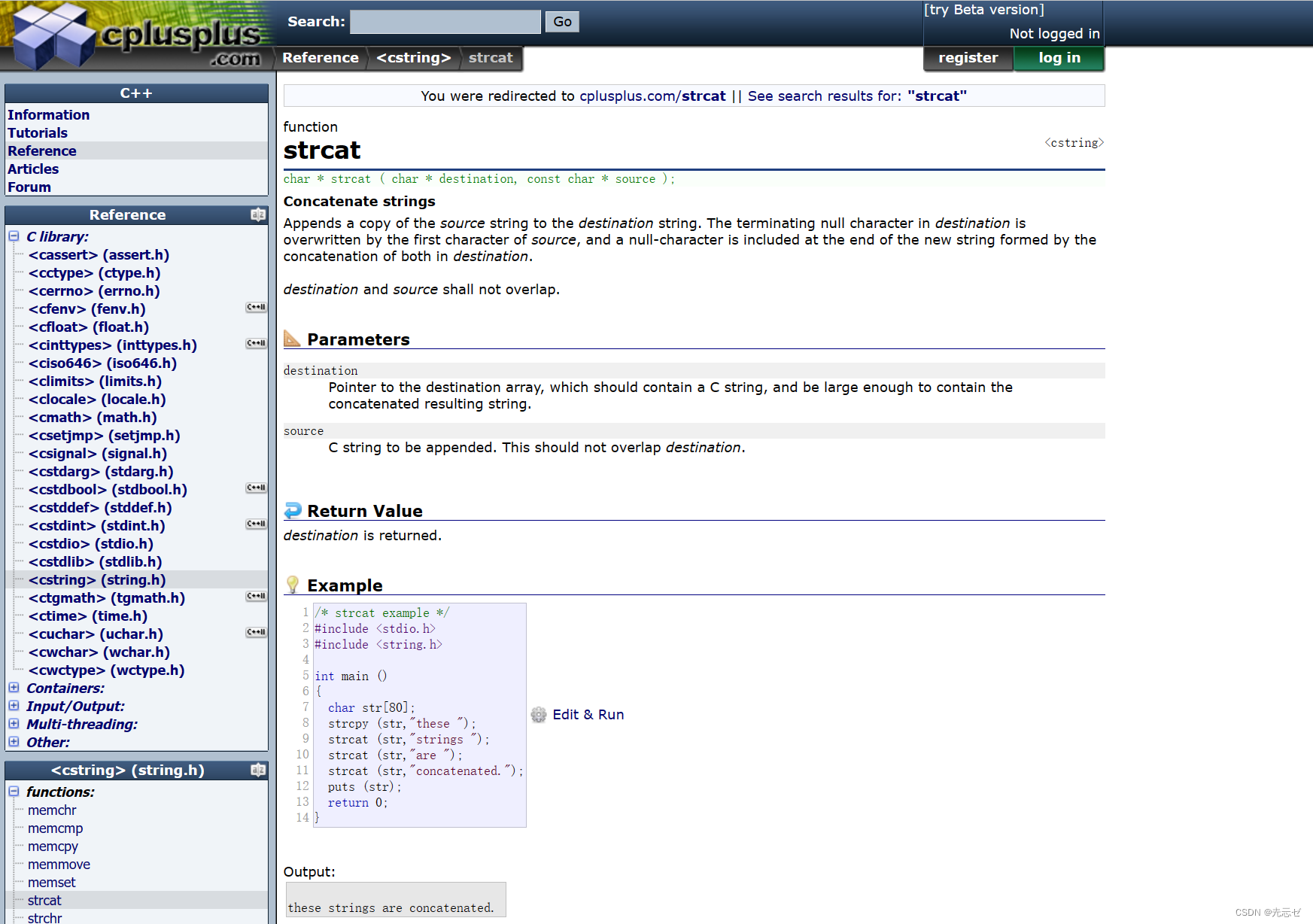Screen dimensions: 1313x924
Task: Click the C++11 badge beside cinttypes
Action: [257, 344]
